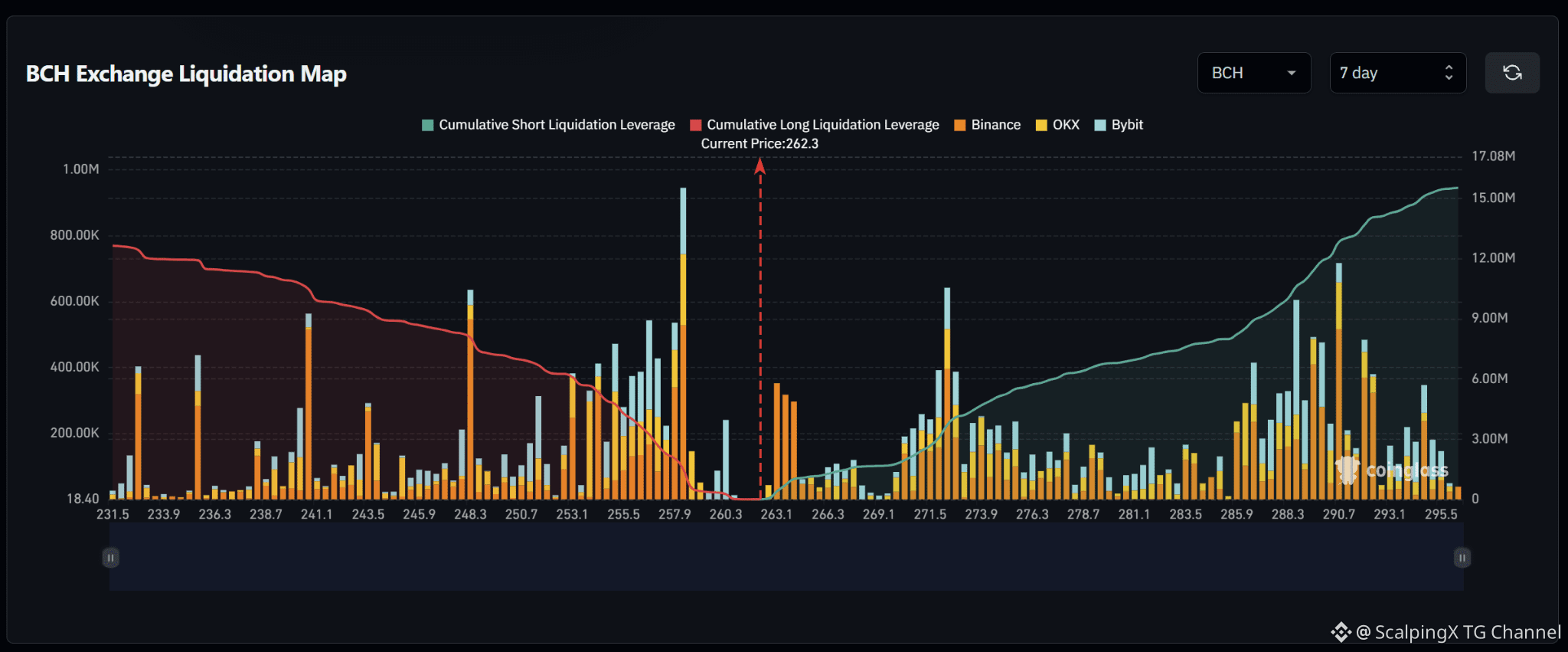Click the "295.5" price axis label
The width and height of the screenshot is (1568, 652).
click(x=1441, y=514)
